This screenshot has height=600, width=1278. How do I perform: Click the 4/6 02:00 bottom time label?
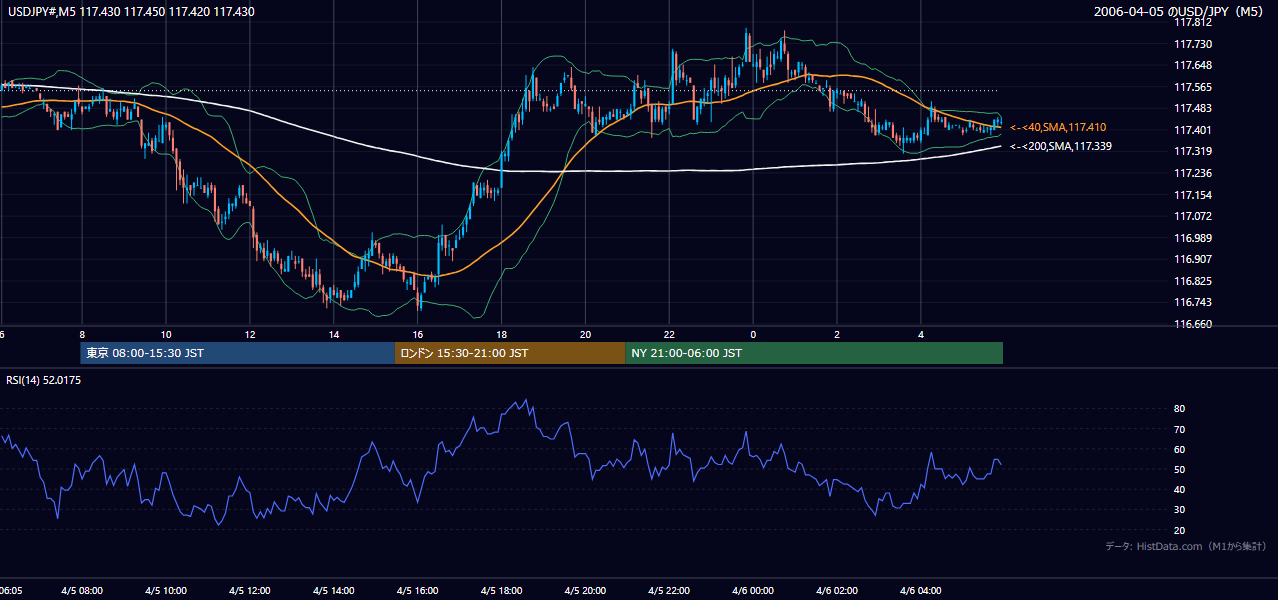(x=837, y=591)
